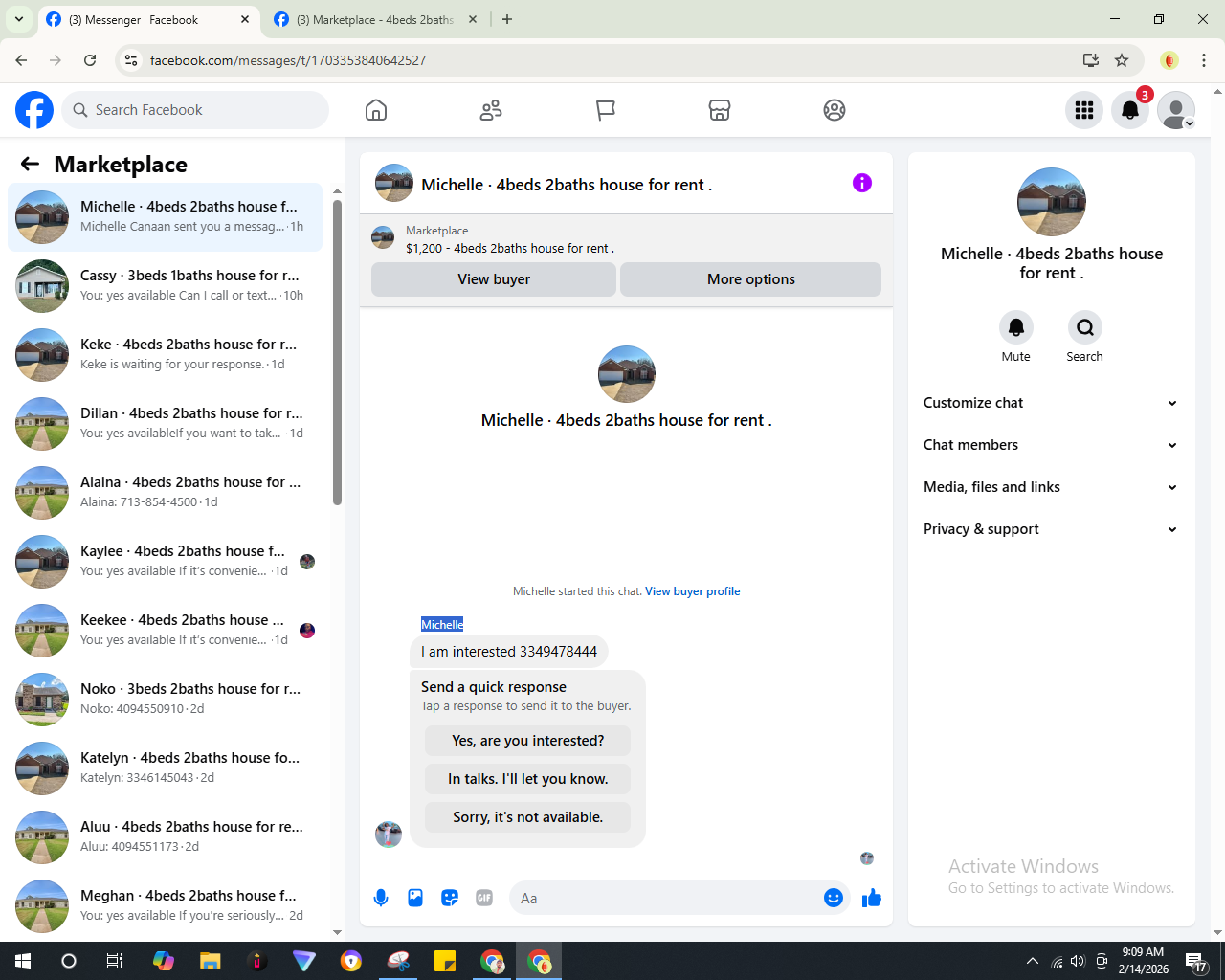Click the browser address bar URL
This screenshot has width=1225, height=980.
[288, 60]
